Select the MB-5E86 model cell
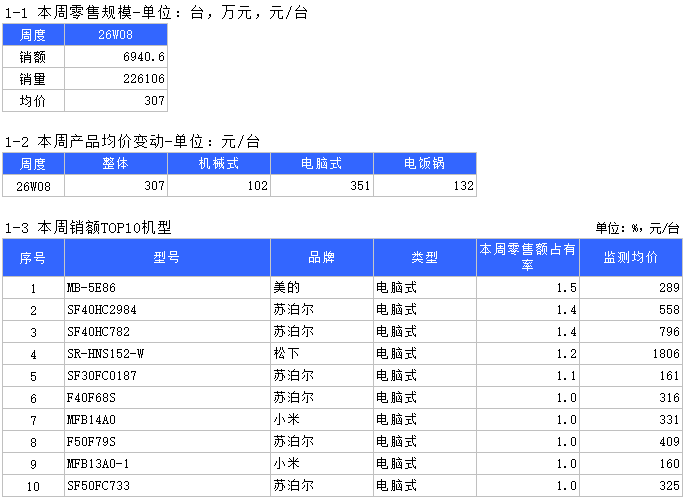This screenshot has height=501, width=688. click(167, 288)
